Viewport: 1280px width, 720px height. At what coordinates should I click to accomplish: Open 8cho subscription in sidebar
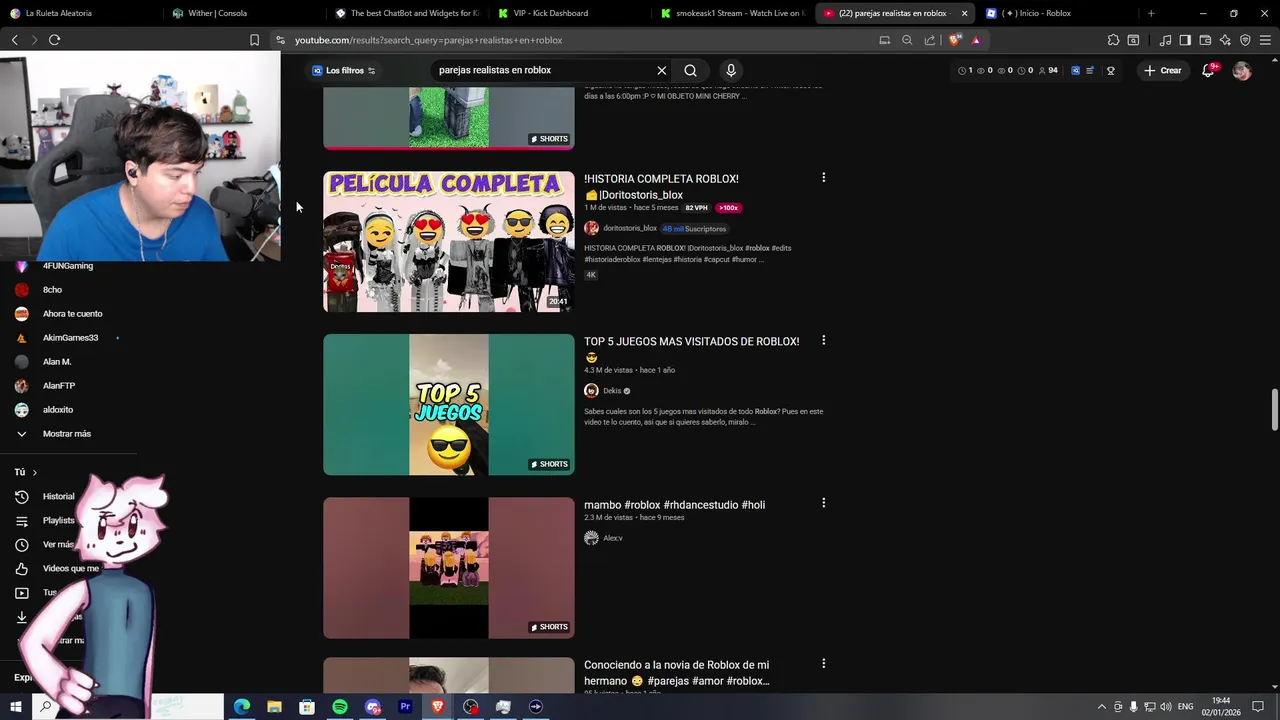click(x=52, y=290)
